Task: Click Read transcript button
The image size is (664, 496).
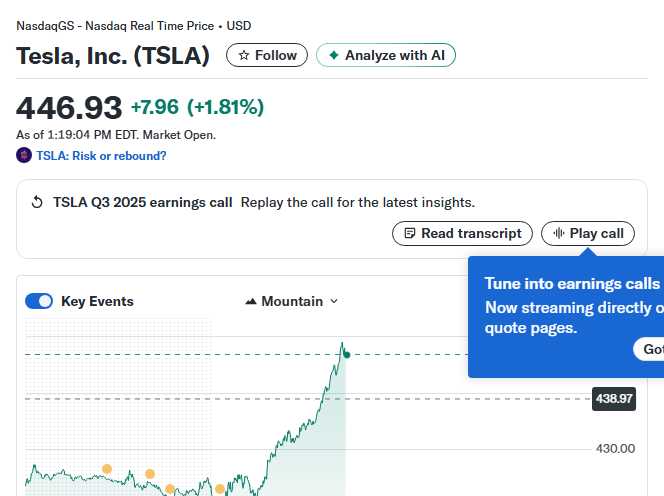Action: 462,233
